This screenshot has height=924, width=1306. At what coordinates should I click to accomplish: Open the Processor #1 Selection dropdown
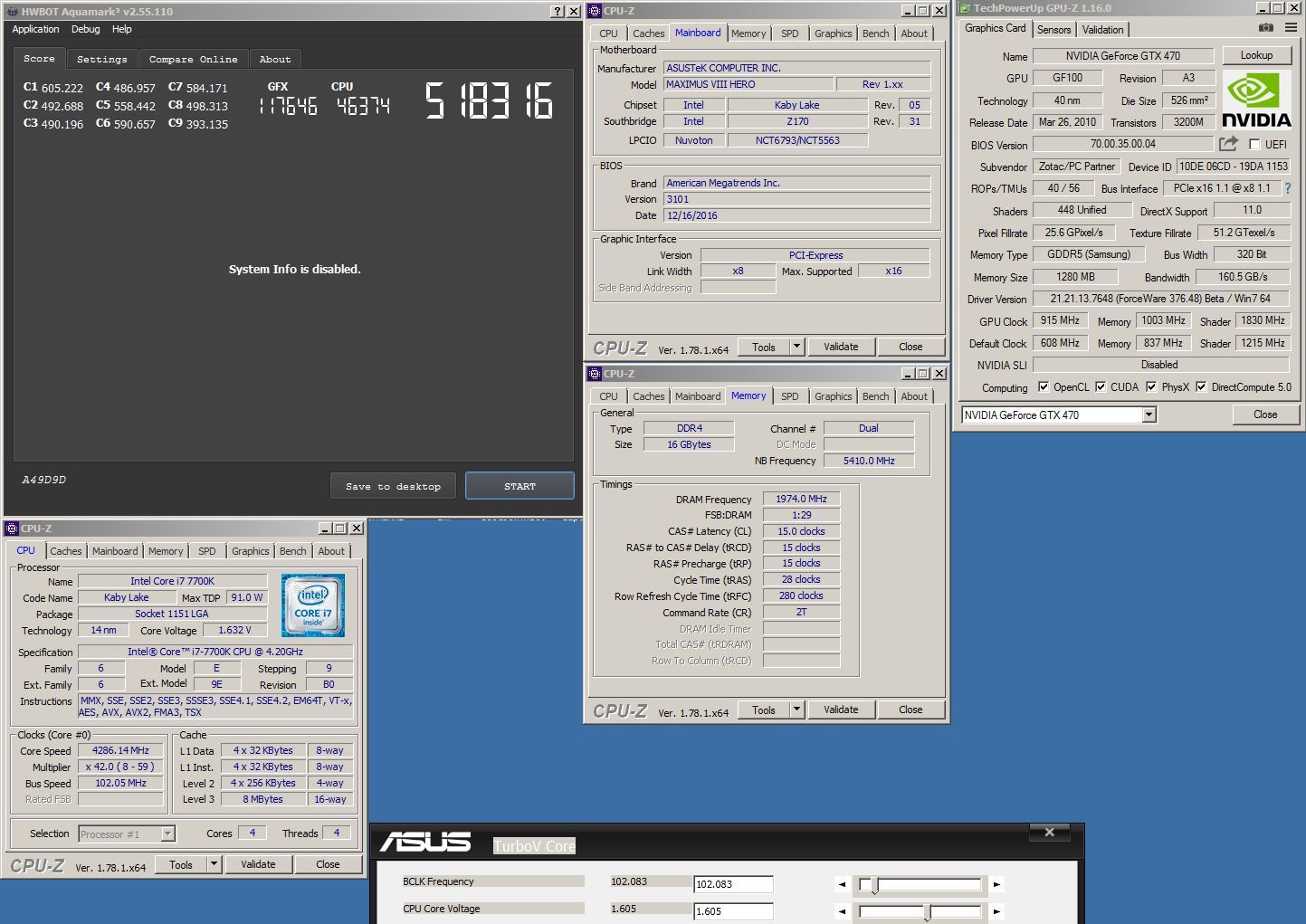167,834
